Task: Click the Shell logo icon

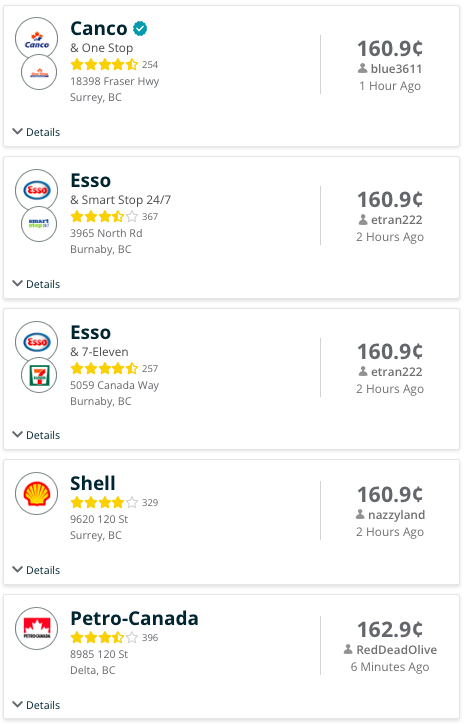Action: pos(36,494)
